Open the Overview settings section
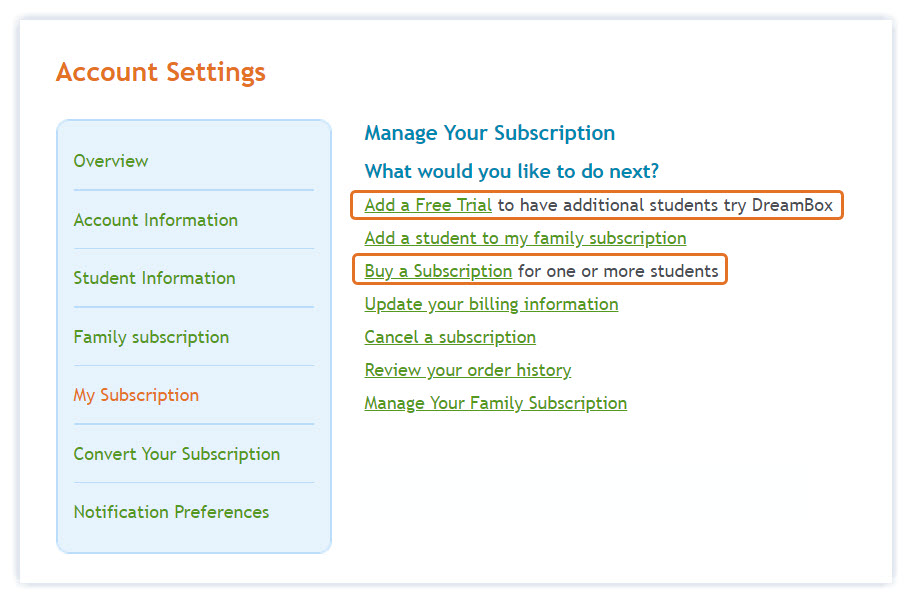 [x=111, y=161]
